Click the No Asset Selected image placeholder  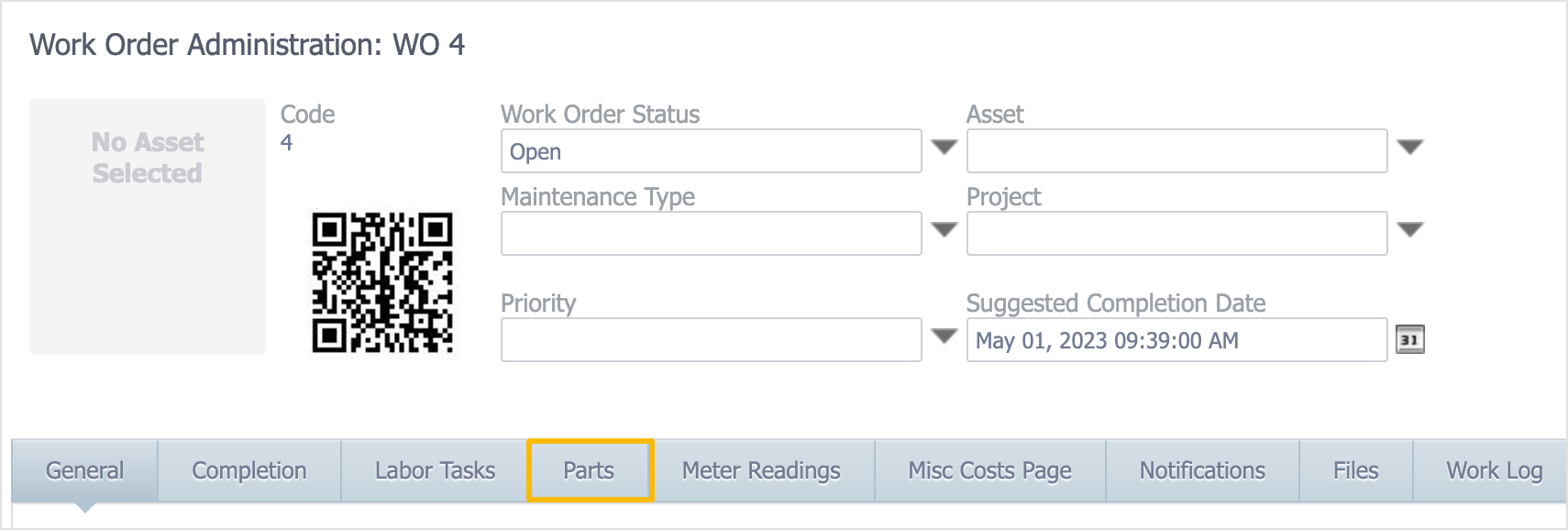click(x=148, y=226)
